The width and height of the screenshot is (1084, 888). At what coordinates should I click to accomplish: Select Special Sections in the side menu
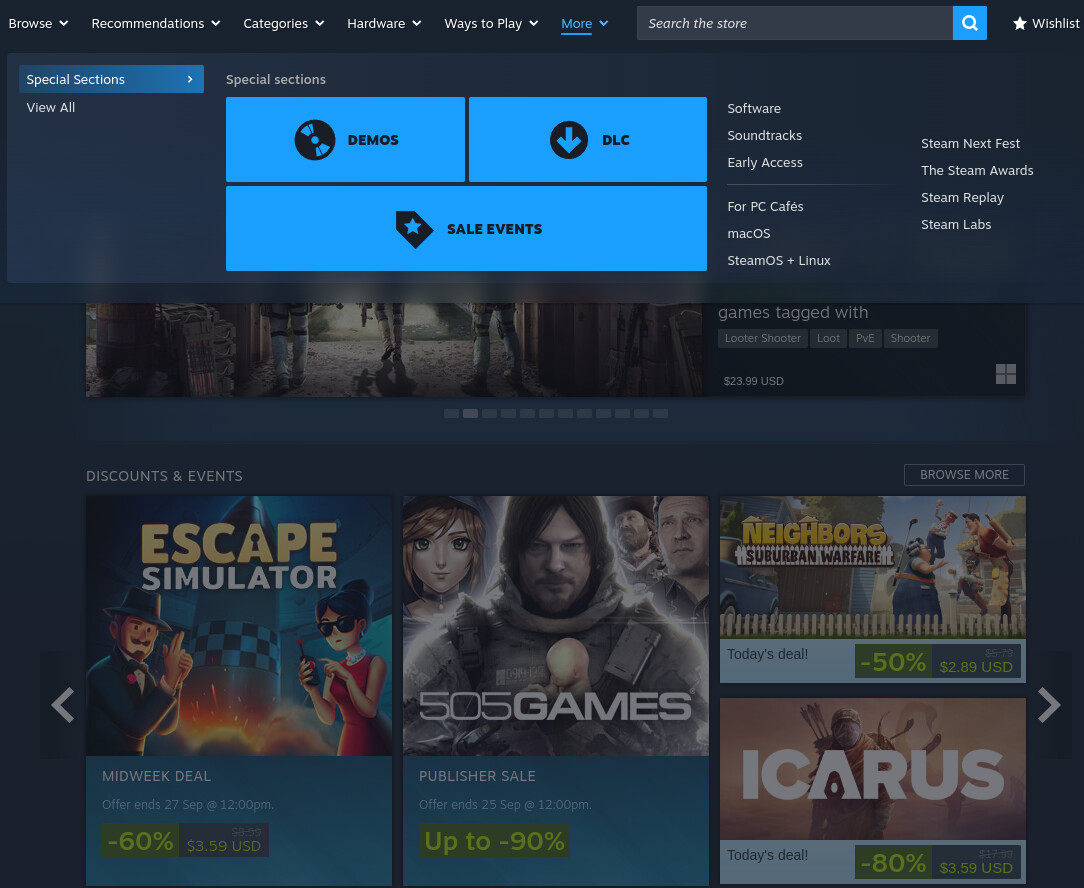[x=110, y=79]
